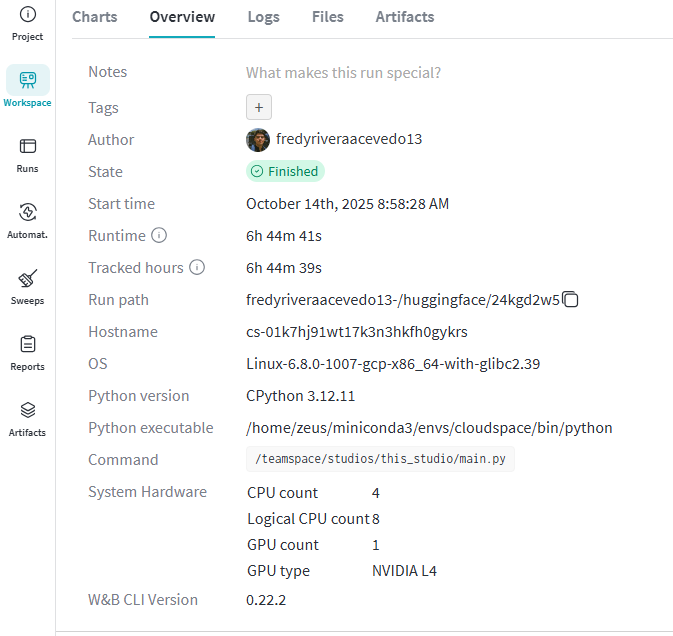Open the Files tab

click(x=327, y=17)
